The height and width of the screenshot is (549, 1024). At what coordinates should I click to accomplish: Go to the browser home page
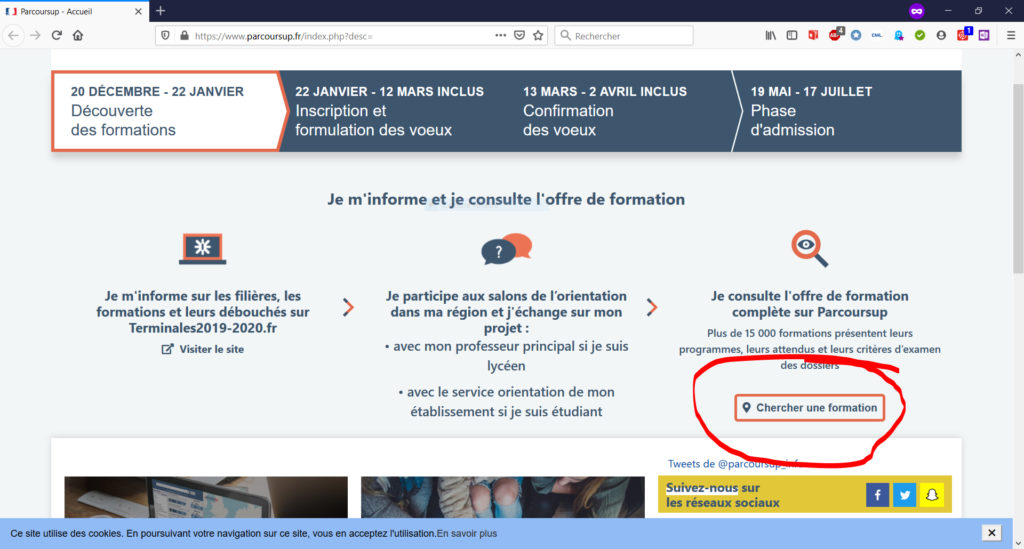pyautogui.click(x=78, y=35)
